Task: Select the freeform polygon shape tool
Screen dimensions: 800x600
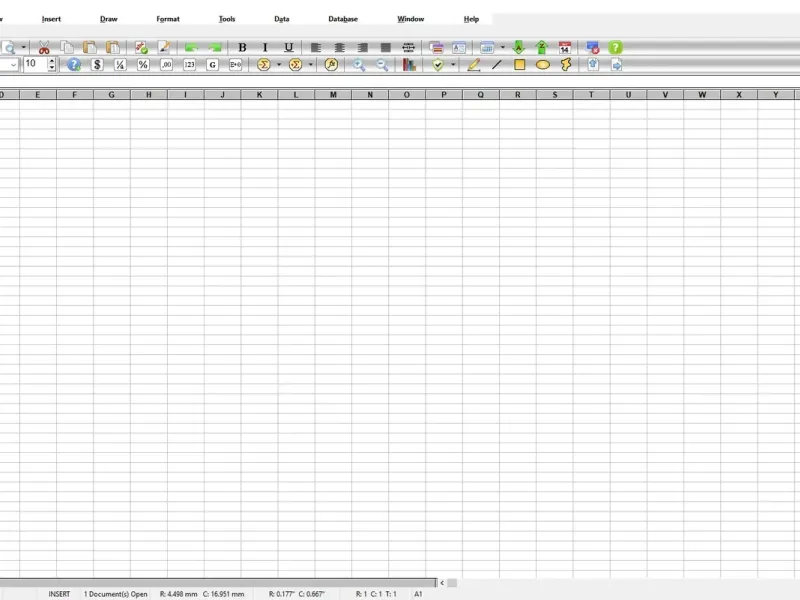Action: click(566, 65)
